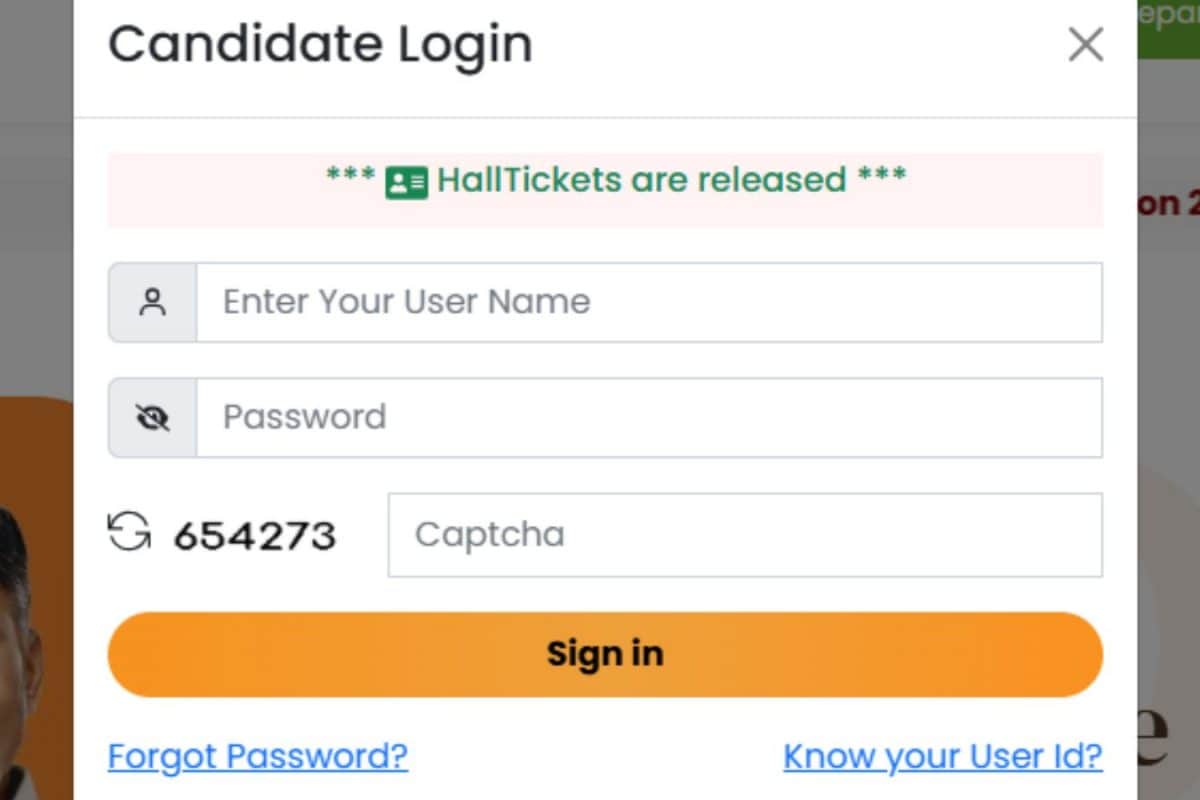The width and height of the screenshot is (1200, 800).
Task: Click the captcha number 654273
Action: 254,536
